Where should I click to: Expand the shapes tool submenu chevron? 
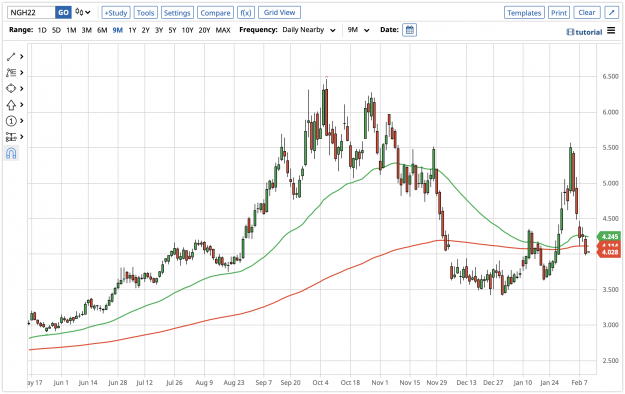(22, 89)
